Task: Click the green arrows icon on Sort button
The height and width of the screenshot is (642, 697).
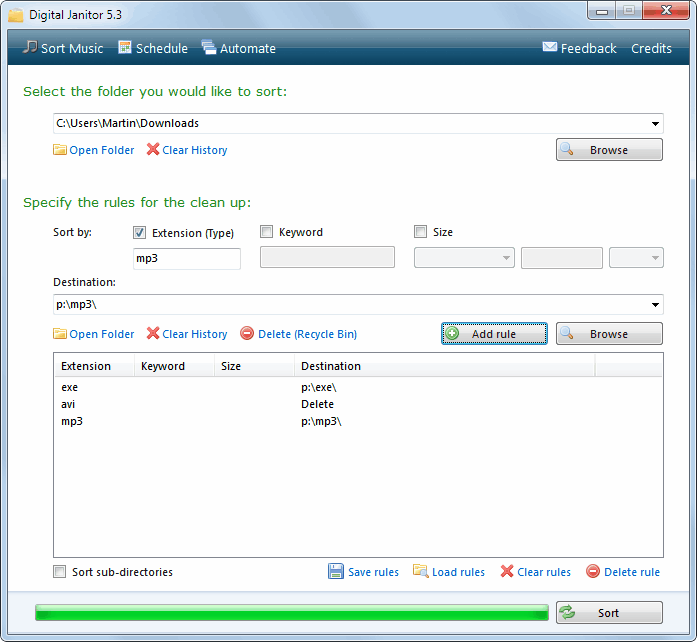Action: click(x=567, y=613)
